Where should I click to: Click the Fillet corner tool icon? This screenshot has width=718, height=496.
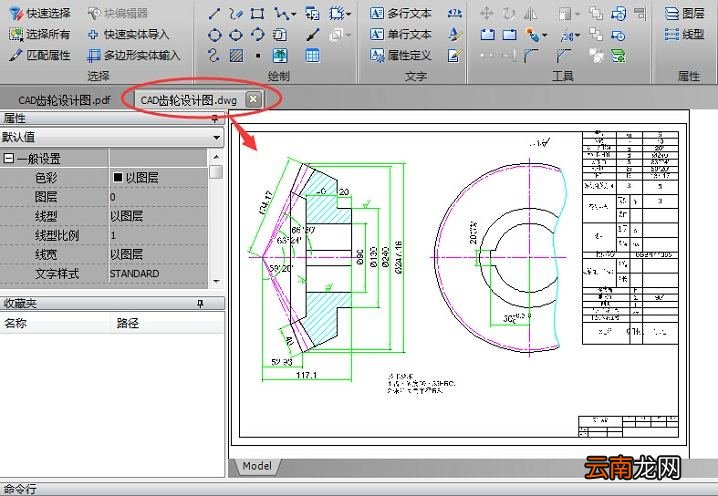pyautogui.click(x=531, y=55)
